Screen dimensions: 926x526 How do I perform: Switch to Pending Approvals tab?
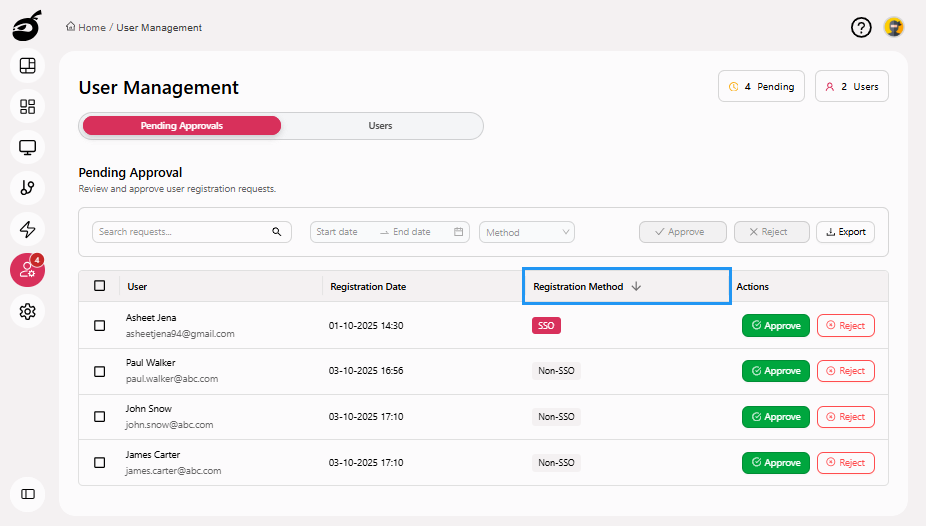tap(182, 126)
